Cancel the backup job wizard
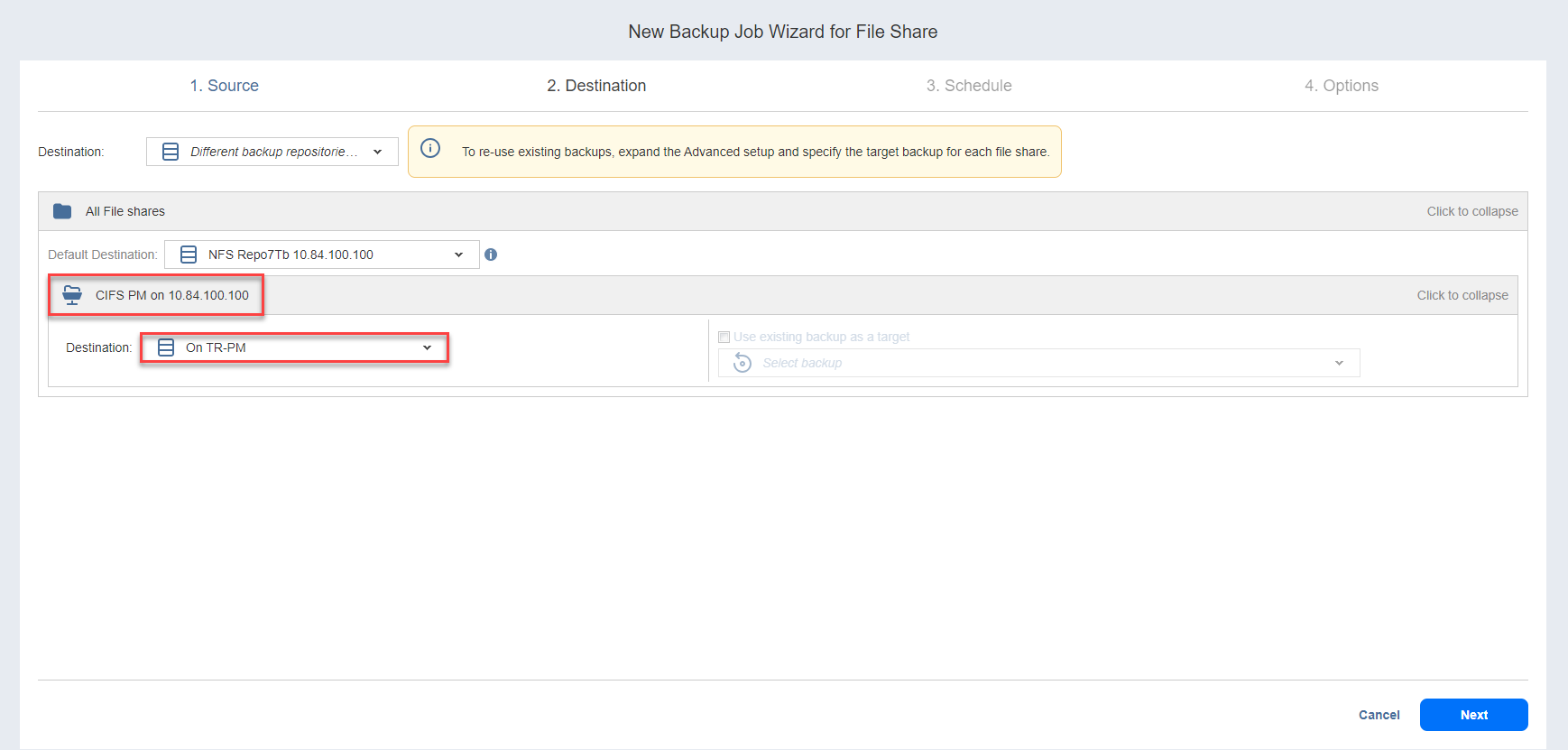The width and height of the screenshot is (1568, 750). (1379, 715)
